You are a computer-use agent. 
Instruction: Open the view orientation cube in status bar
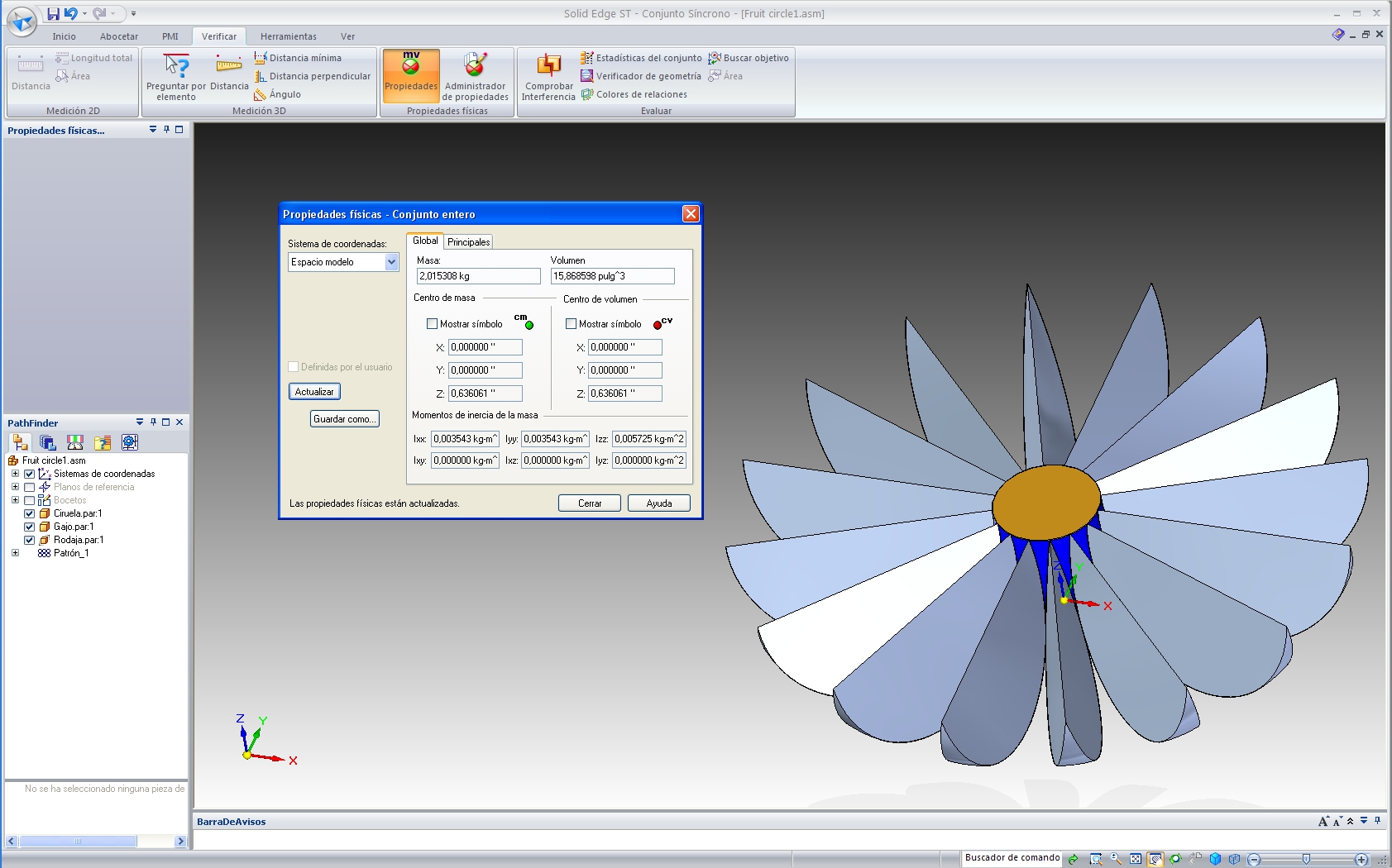click(x=1215, y=859)
